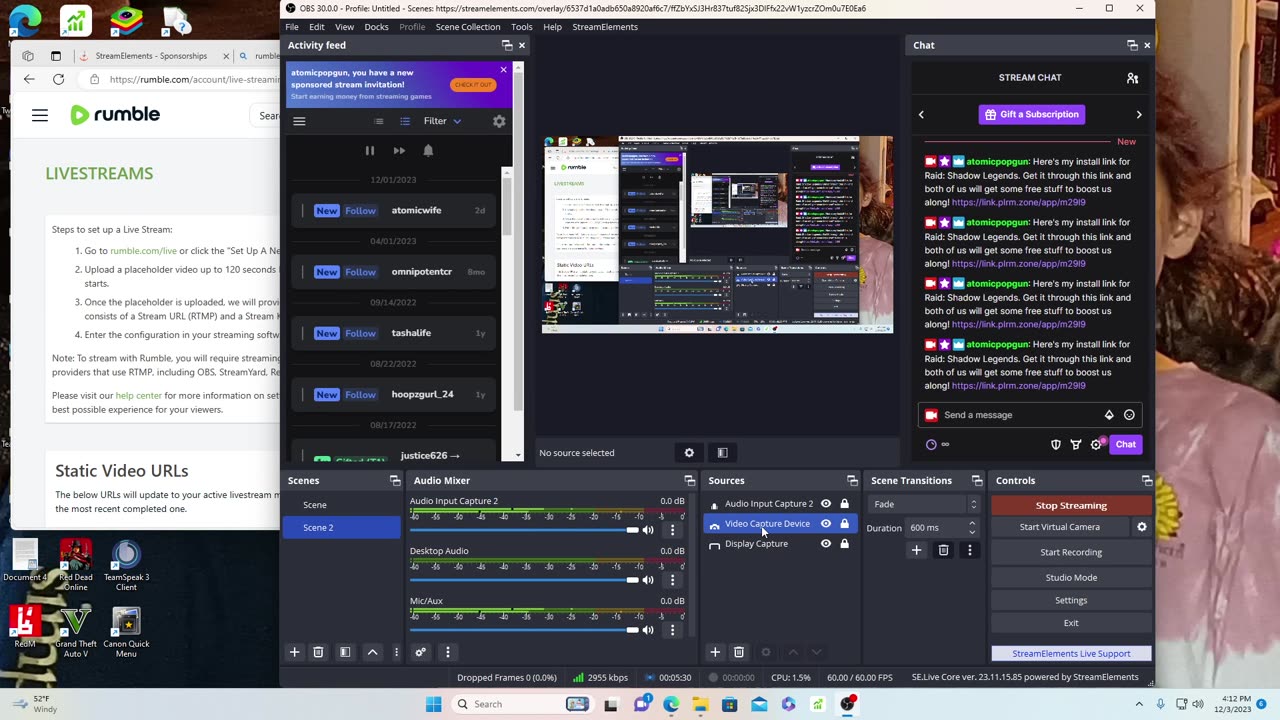Mute Audio Input Capture 2 speaker icon
This screenshot has width=1280, height=720.
(648, 530)
